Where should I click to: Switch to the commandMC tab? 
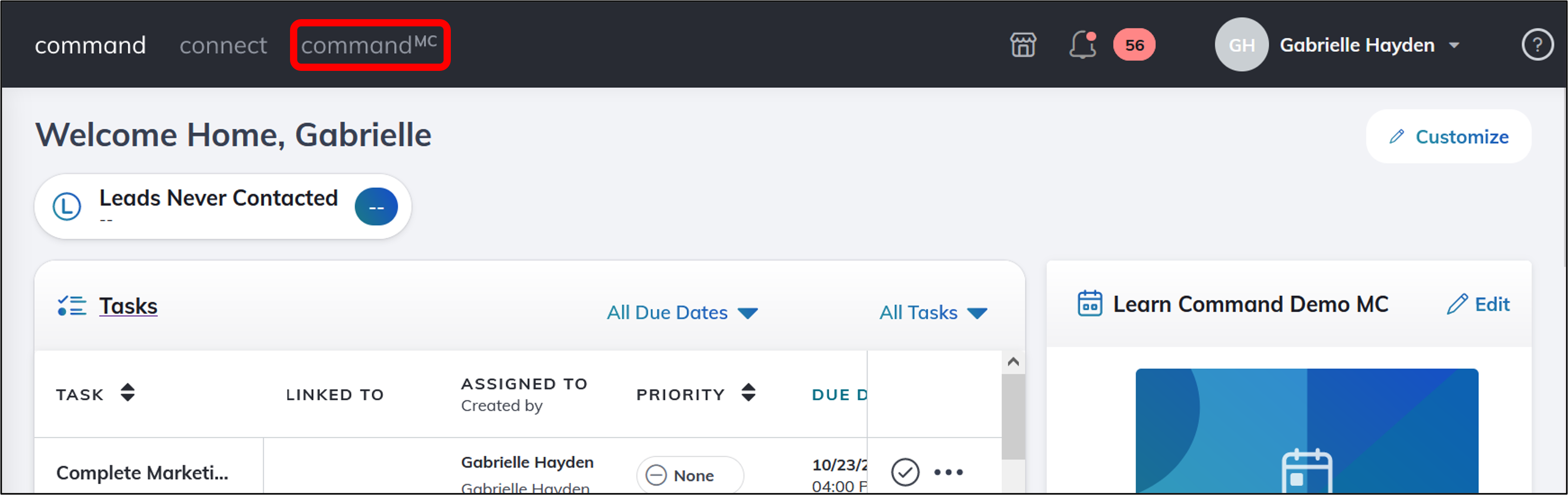tap(370, 44)
